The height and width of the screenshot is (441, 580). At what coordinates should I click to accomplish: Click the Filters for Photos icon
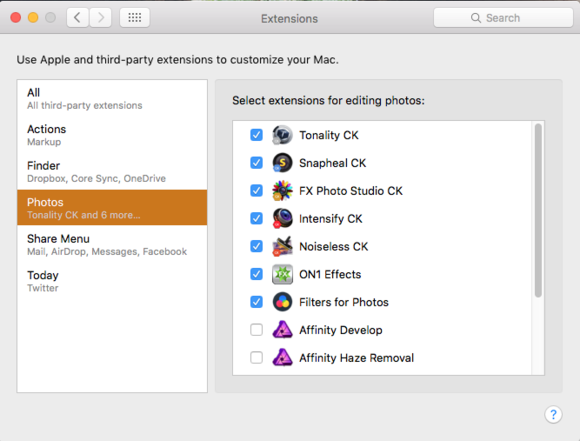(282, 302)
